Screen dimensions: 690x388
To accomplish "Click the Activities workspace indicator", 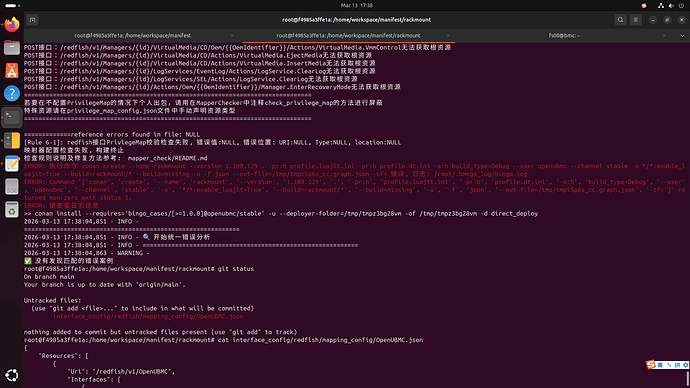I will [x=12, y=6].
